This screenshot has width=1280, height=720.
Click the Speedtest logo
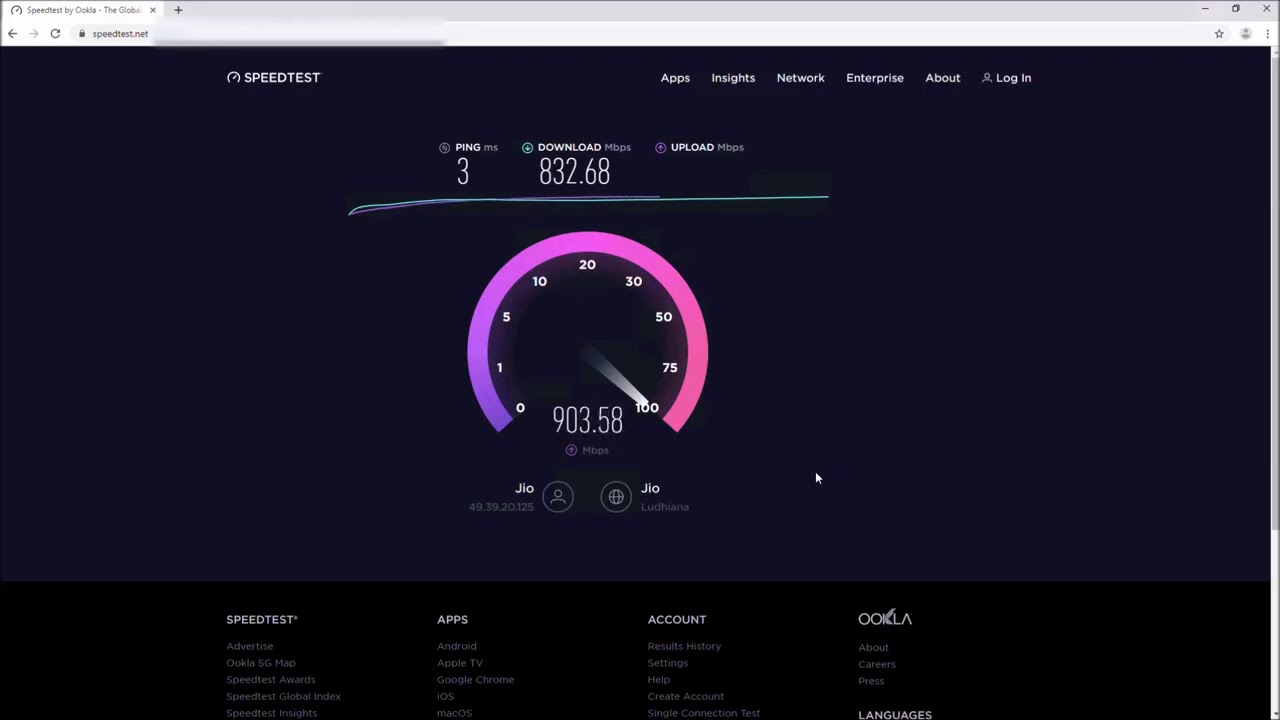coord(273,77)
